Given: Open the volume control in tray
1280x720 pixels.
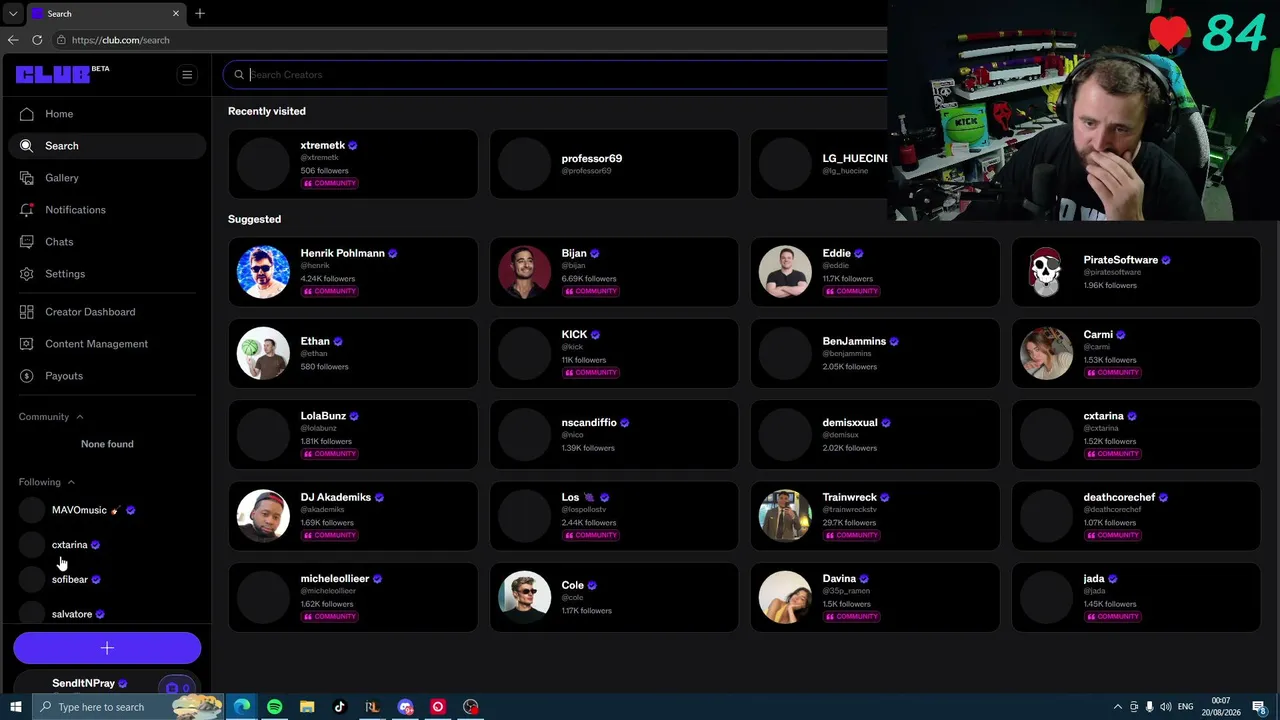Looking at the screenshot, I should tap(1165, 707).
